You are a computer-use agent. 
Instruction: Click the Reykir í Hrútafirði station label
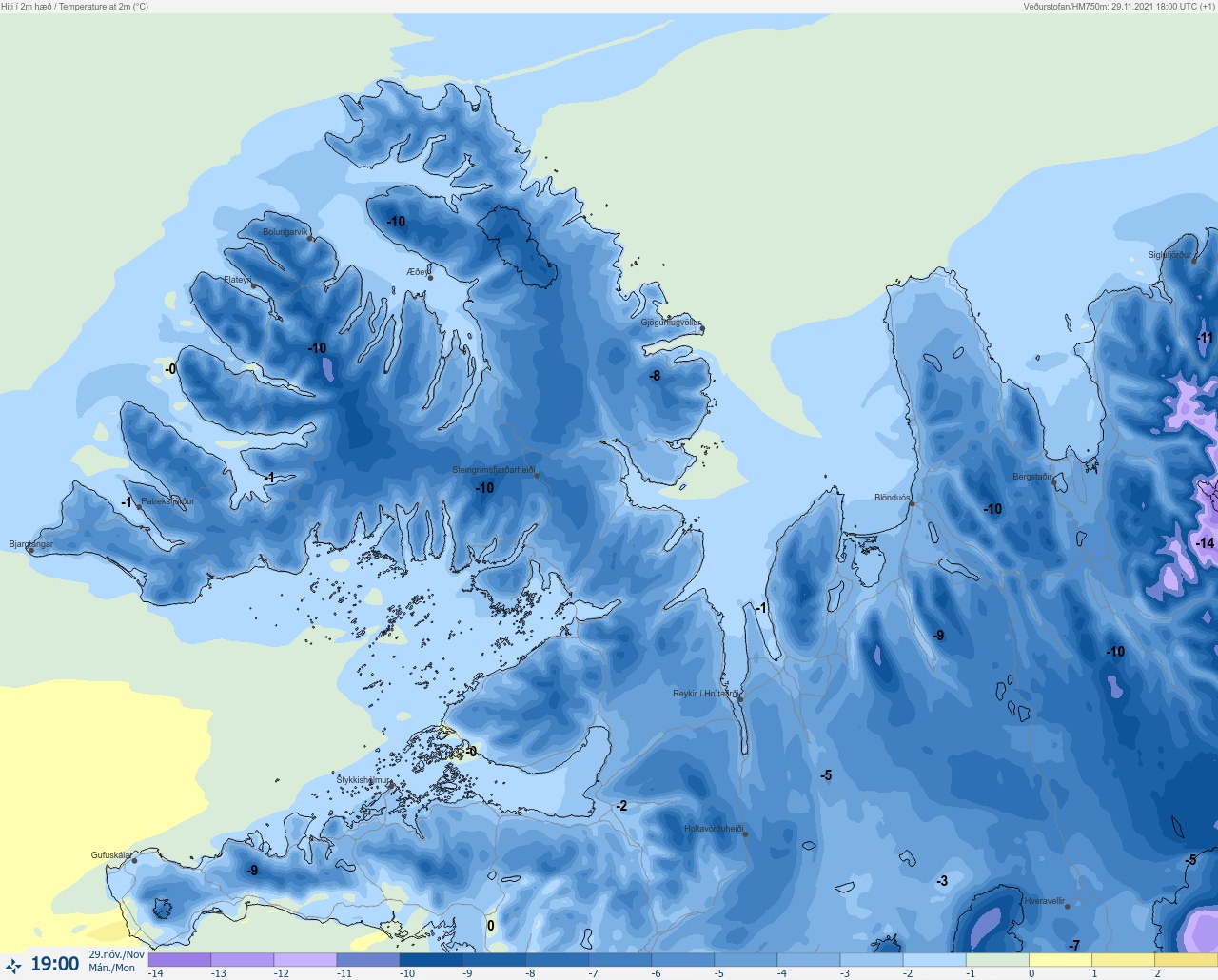point(705,694)
